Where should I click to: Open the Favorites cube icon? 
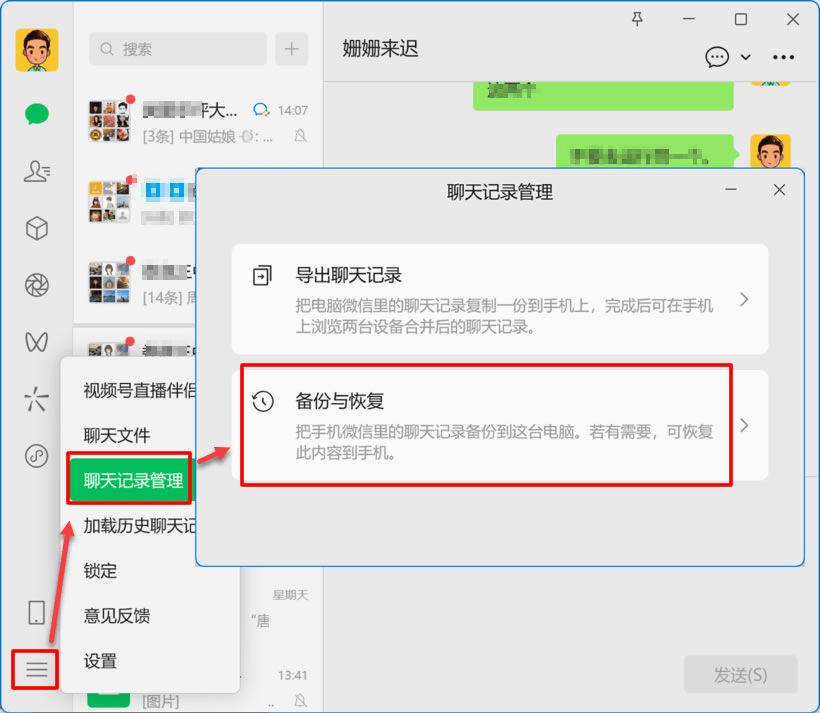(x=37, y=229)
